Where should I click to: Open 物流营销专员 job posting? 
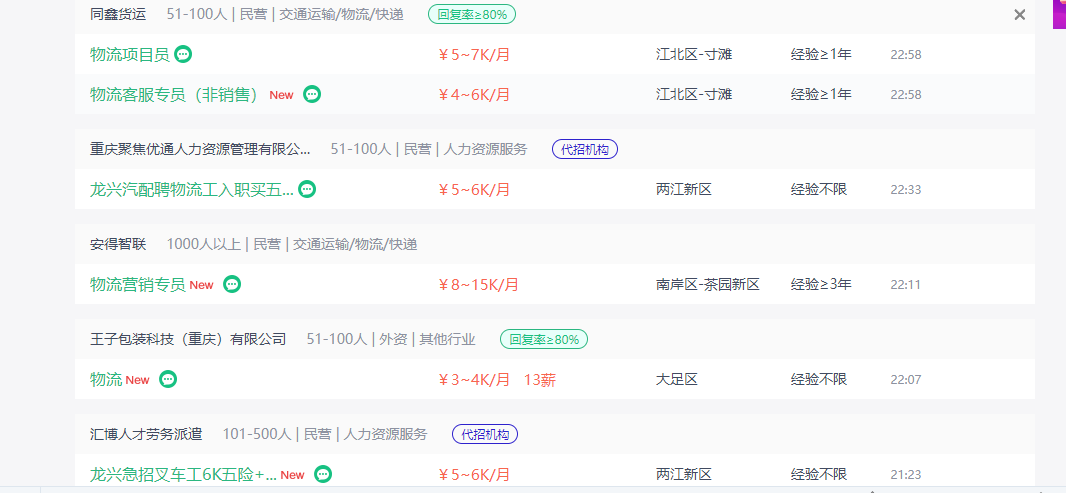[137, 284]
